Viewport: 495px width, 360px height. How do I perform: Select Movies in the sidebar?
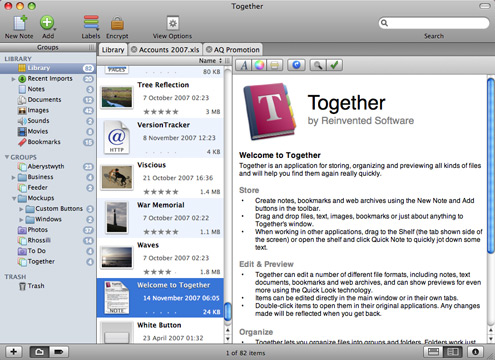(48, 131)
